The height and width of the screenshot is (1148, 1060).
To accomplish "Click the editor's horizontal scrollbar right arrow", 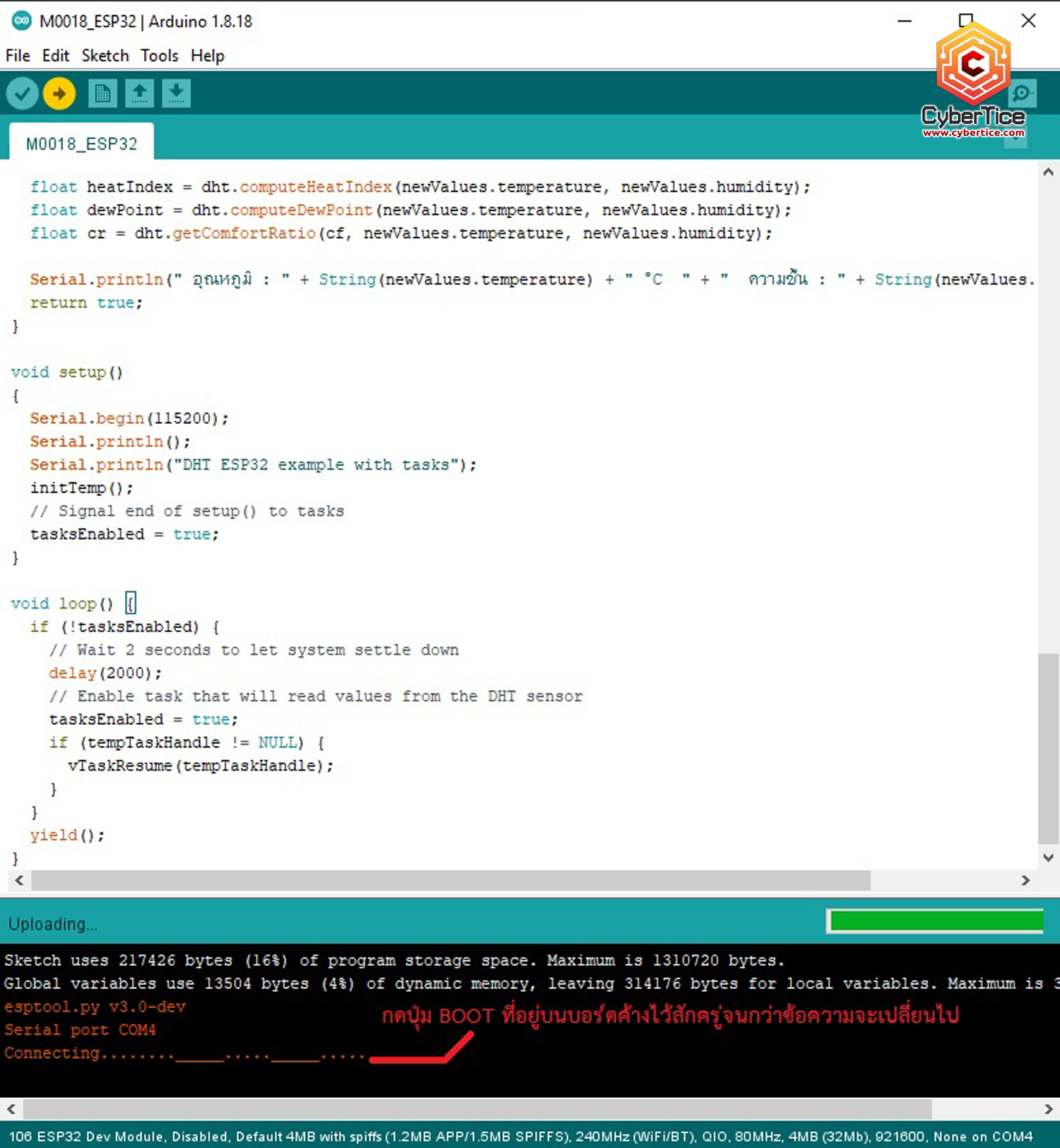I will (x=1025, y=880).
